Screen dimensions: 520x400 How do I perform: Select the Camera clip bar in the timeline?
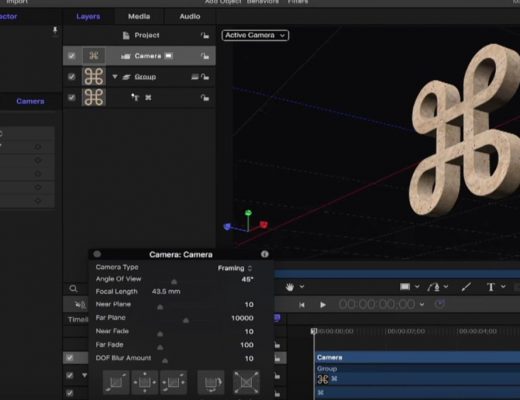tap(418, 357)
